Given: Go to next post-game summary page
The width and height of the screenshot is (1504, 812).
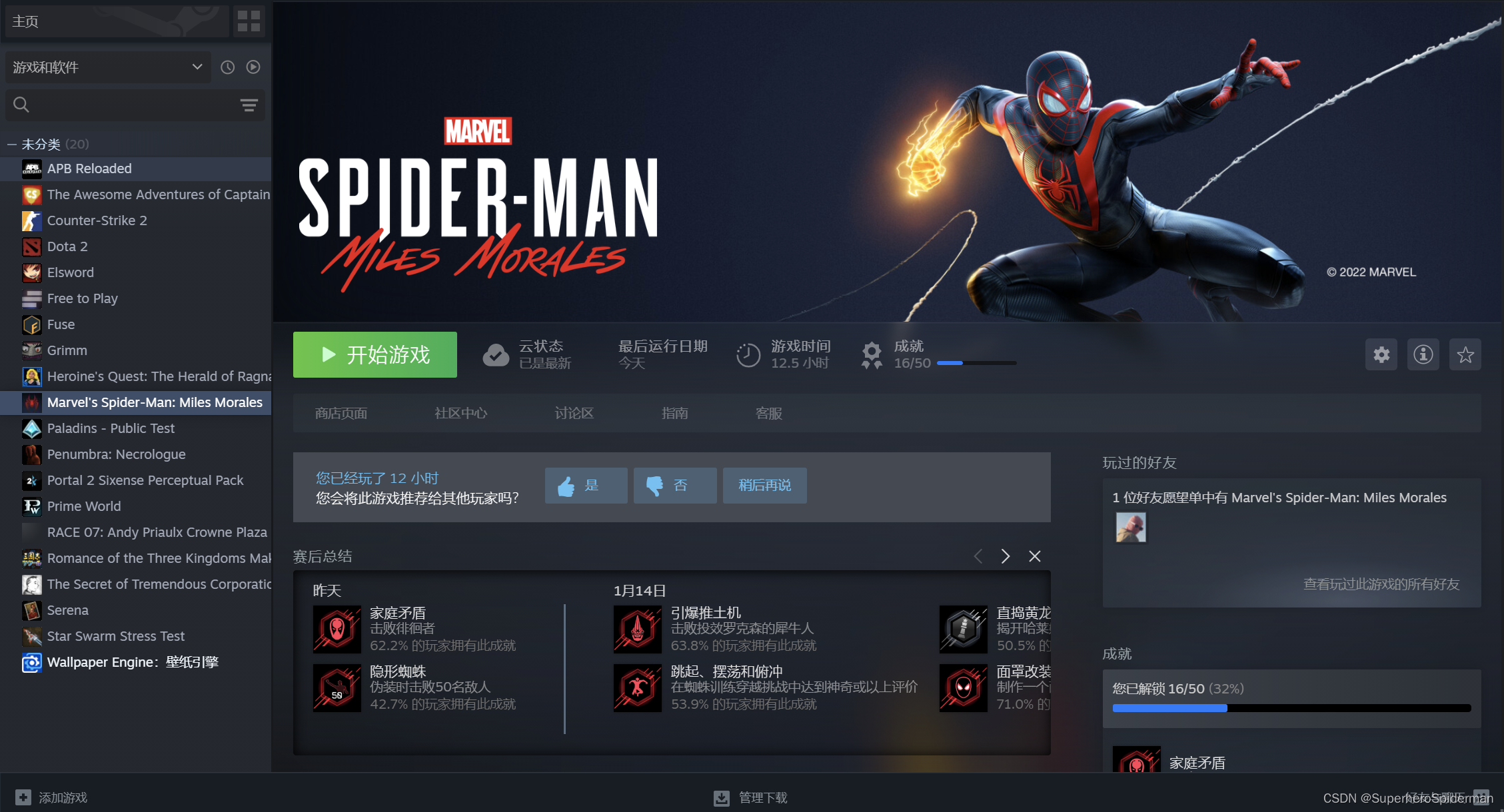Looking at the screenshot, I should [x=1005, y=556].
